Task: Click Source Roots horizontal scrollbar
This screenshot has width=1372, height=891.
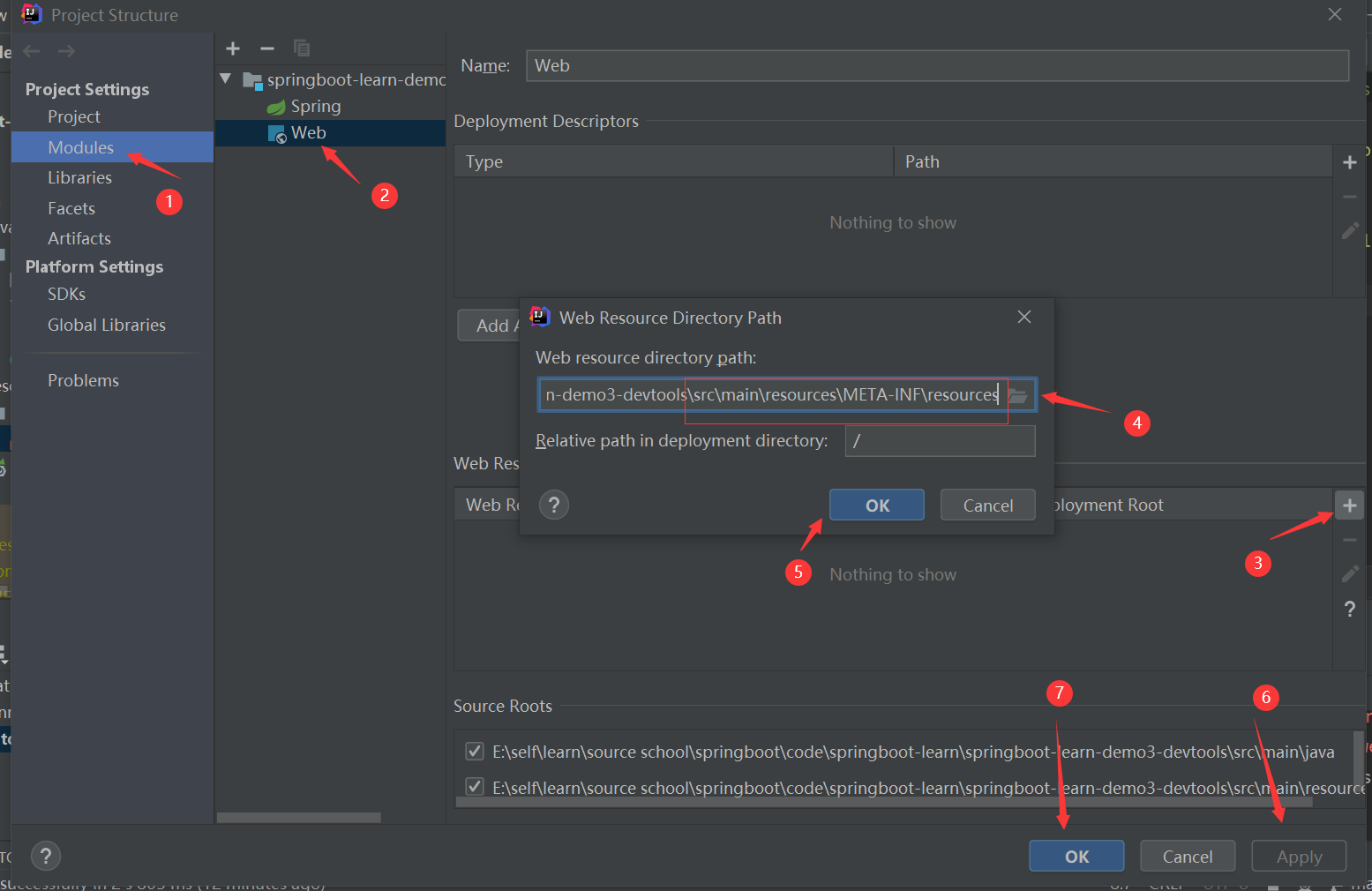Action: coord(884,803)
